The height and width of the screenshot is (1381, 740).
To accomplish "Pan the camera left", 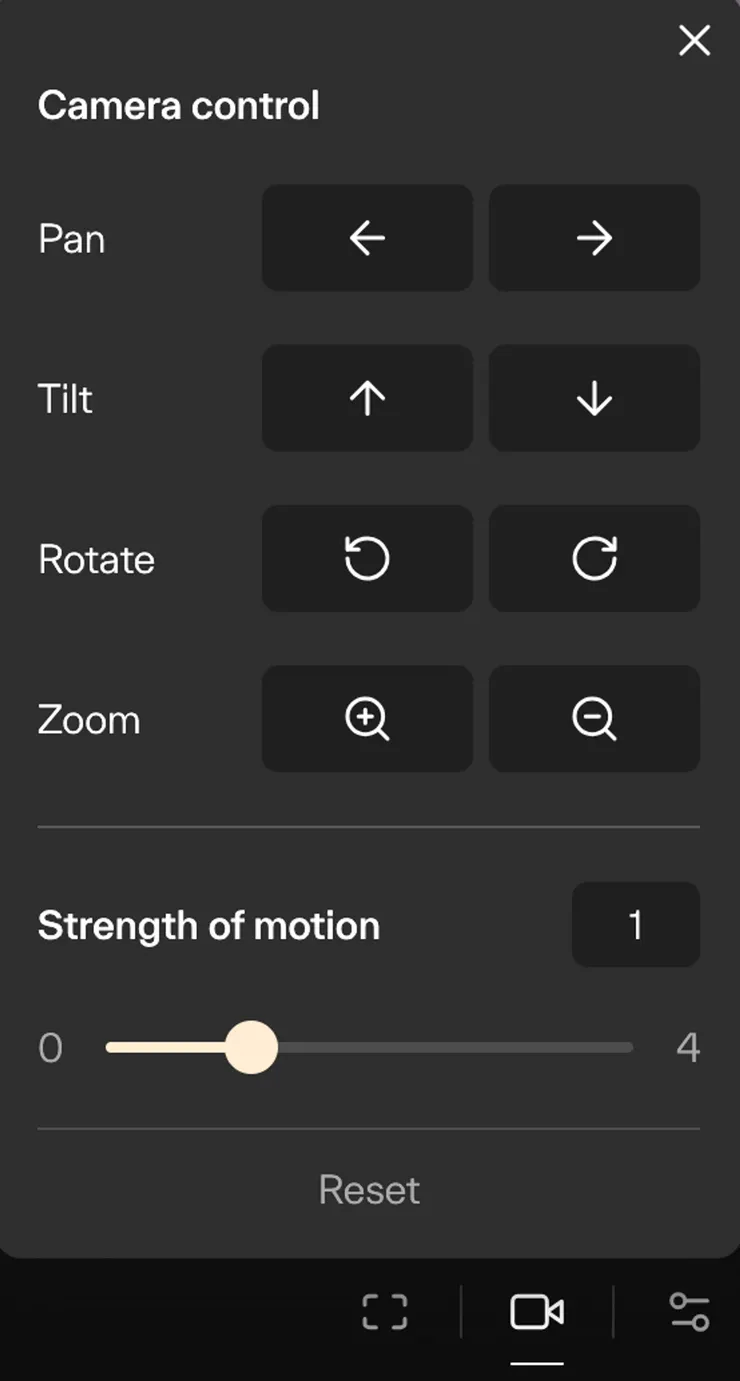I will pyautogui.click(x=367, y=238).
